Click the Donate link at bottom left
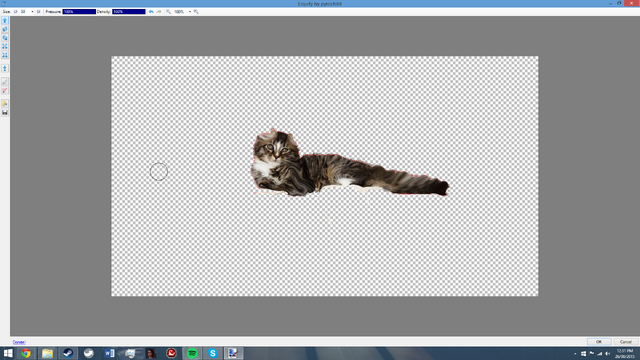Screen dimensions: 640x360 click(19, 342)
